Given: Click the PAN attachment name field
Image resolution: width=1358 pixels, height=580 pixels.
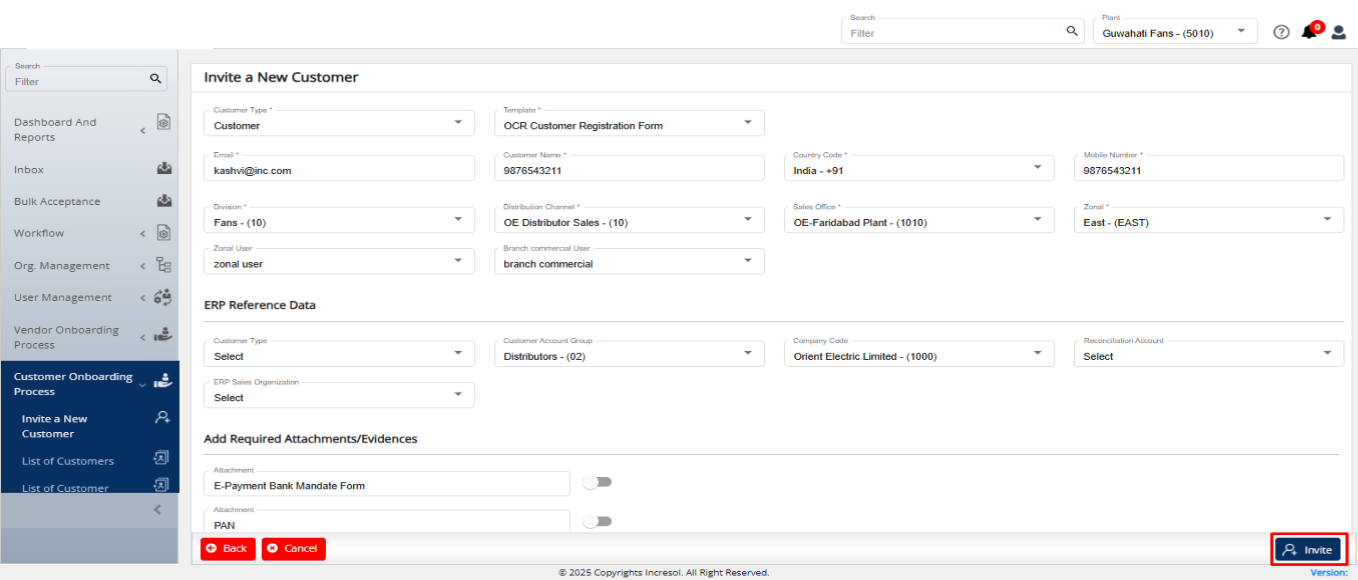Looking at the screenshot, I should (387, 521).
